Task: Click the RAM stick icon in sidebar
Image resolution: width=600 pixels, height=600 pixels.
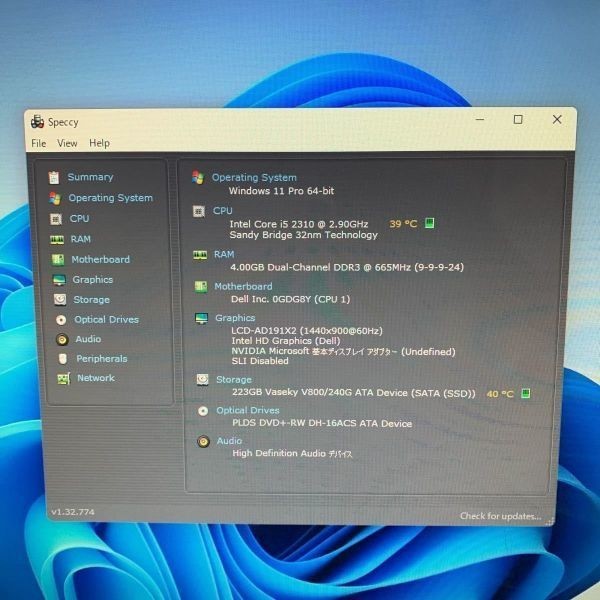Action: [57, 240]
